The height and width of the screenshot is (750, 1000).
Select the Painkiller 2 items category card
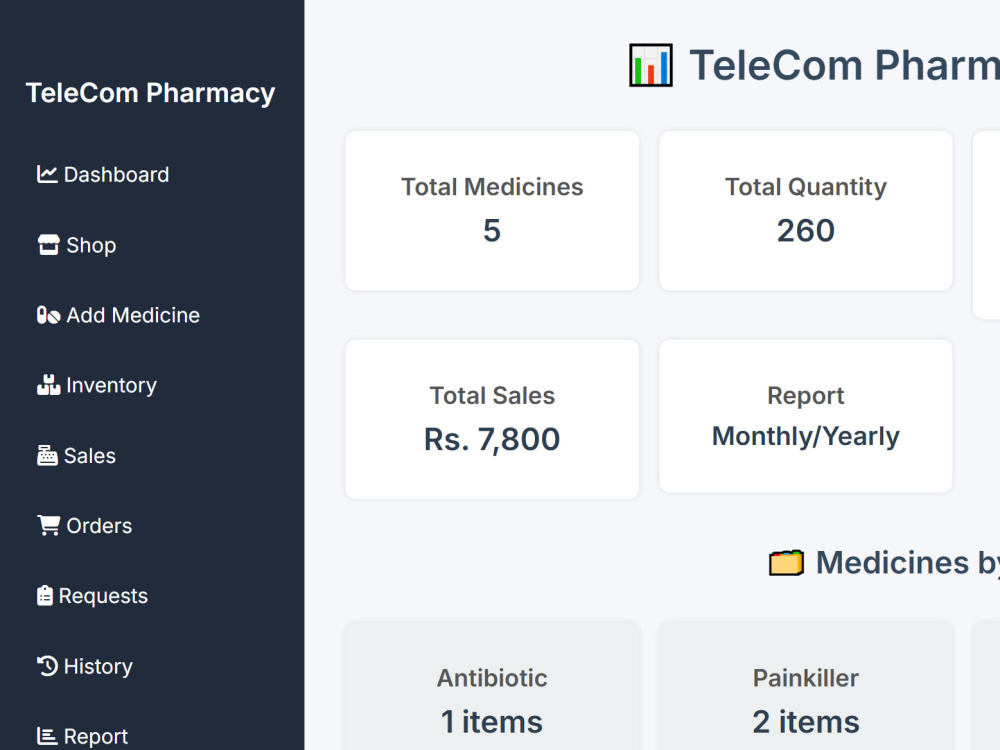pyautogui.click(x=805, y=686)
